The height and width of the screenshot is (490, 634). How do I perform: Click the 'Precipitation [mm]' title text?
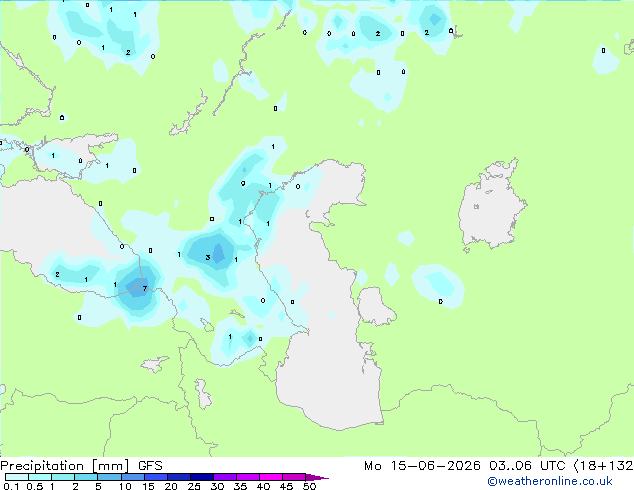pos(65,466)
